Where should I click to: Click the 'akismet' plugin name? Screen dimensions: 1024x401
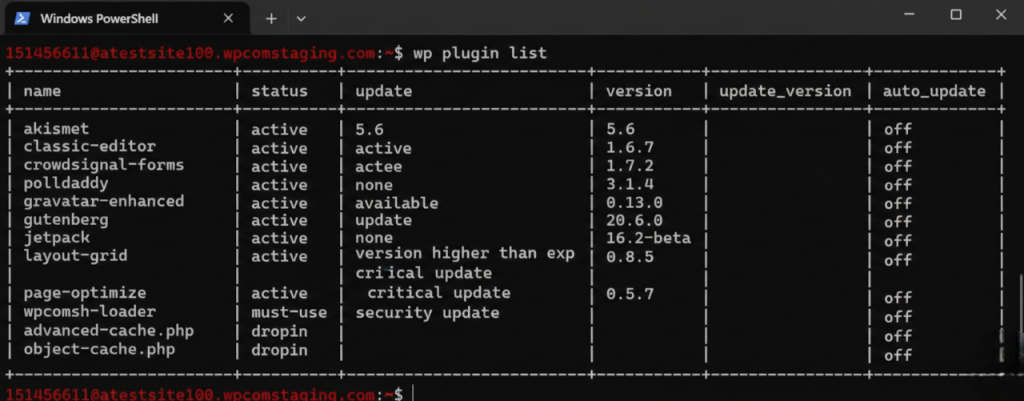[56, 129]
